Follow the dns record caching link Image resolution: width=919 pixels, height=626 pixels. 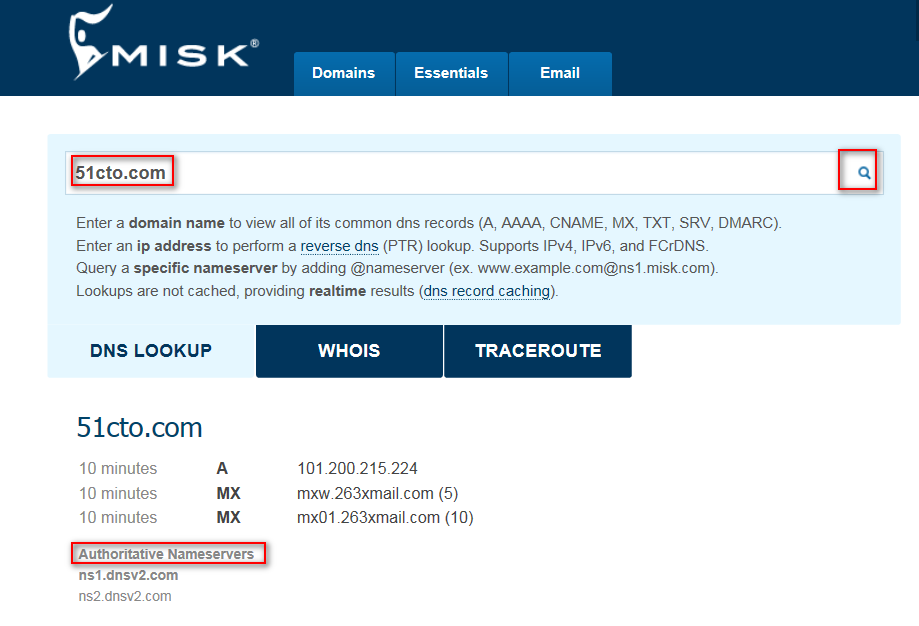pyautogui.click(x=486, y=291)
